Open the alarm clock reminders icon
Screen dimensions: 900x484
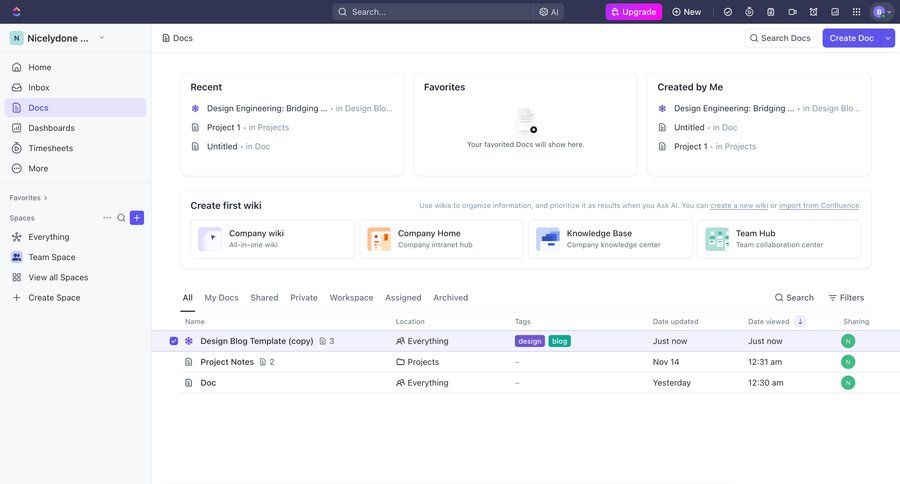[x=813, y=11]
